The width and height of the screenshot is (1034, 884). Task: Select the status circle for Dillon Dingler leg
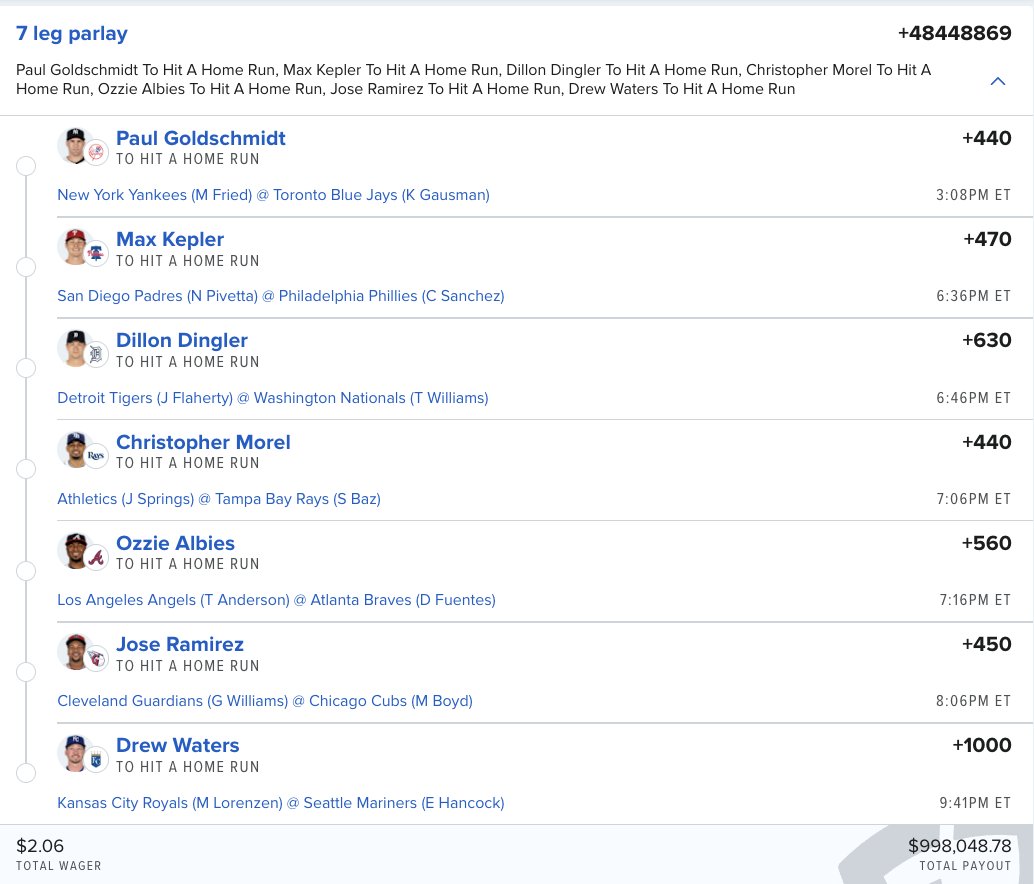tap(27, 368)
